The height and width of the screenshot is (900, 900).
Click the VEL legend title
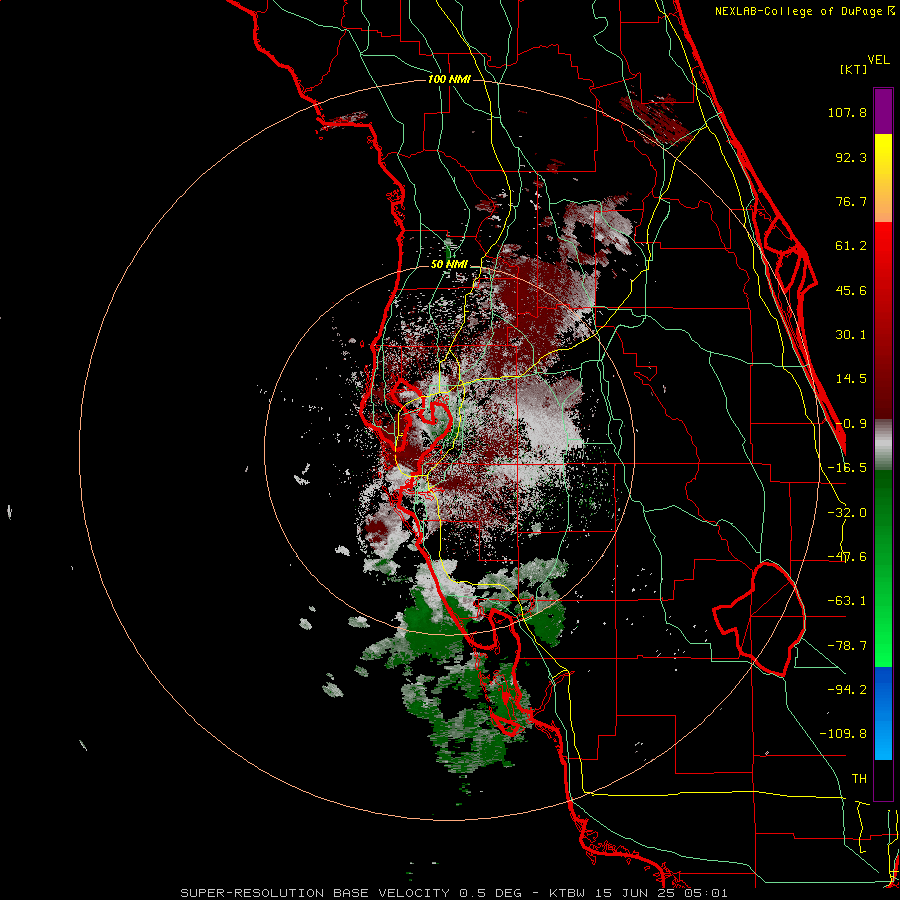[878, 59]
